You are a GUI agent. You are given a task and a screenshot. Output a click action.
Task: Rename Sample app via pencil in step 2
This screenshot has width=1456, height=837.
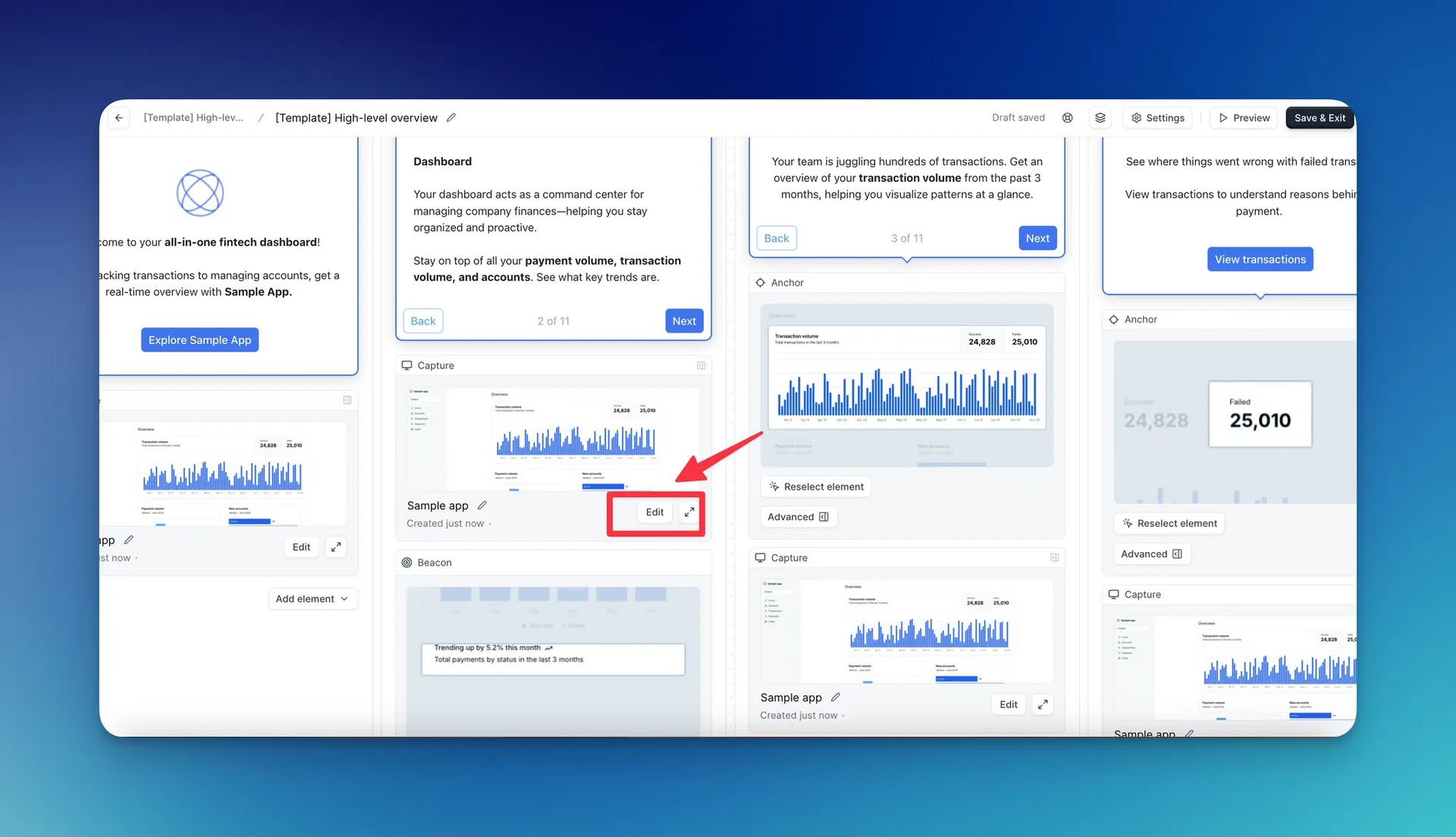pyautogui.click(x=482, y=506)
